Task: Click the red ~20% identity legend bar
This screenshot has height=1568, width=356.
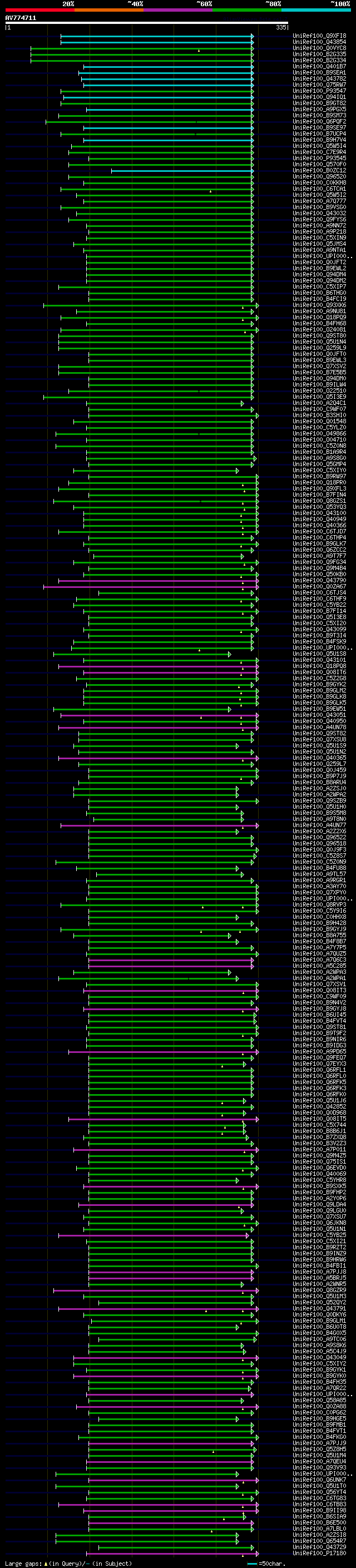Action: (40, 11)
